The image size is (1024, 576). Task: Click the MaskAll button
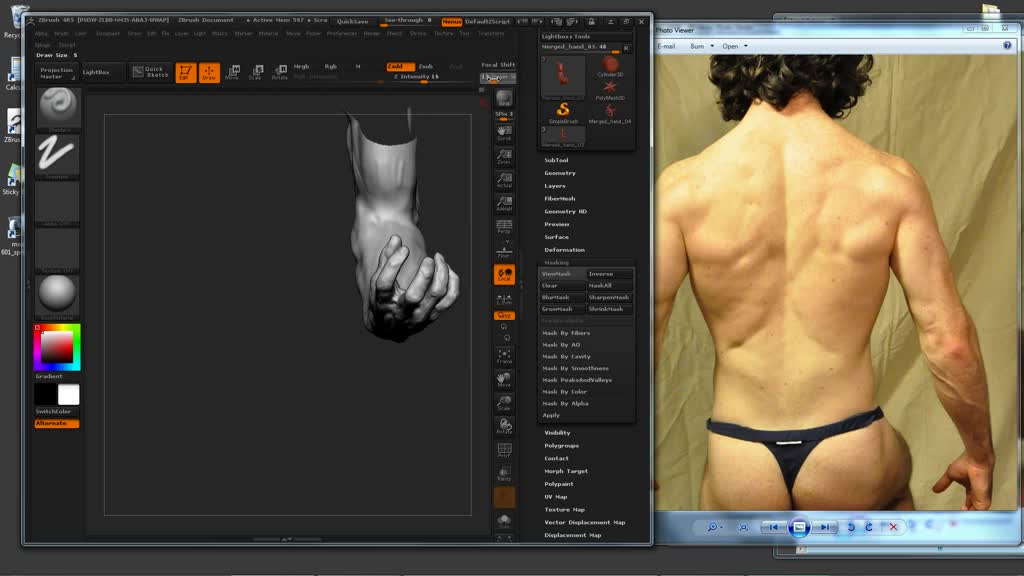(x=609, y=286)
